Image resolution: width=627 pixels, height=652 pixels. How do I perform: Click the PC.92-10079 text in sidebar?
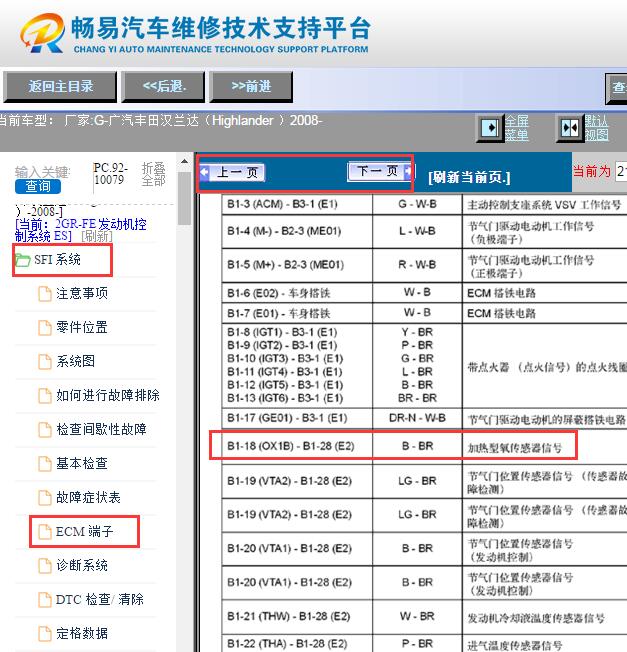pyautogui.click(x=110, y=174)
